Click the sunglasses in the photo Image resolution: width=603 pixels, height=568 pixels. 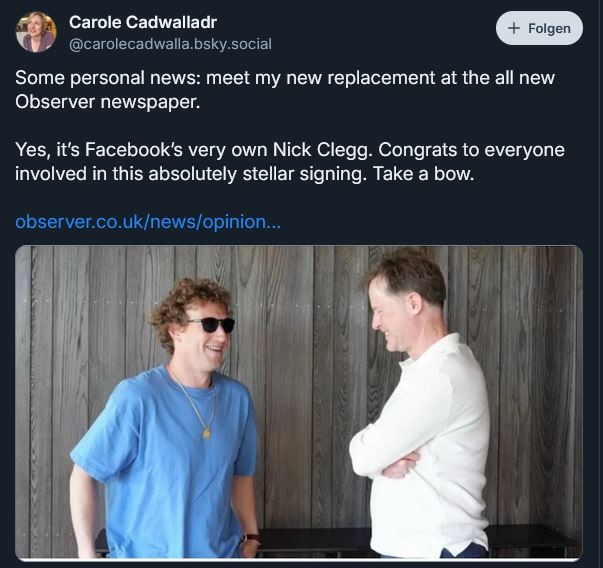click(211, 324)
